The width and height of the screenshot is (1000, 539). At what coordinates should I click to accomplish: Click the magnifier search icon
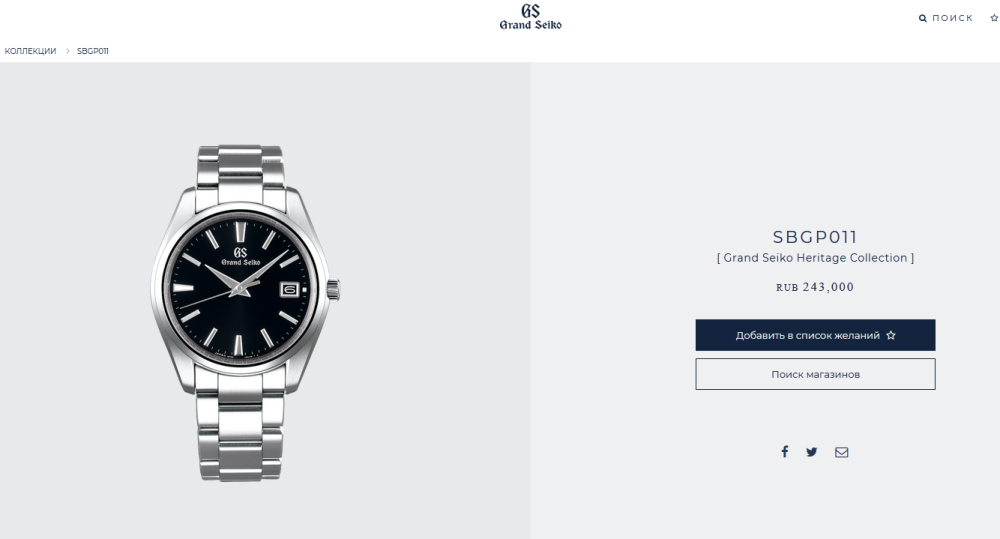pos(922,18)
